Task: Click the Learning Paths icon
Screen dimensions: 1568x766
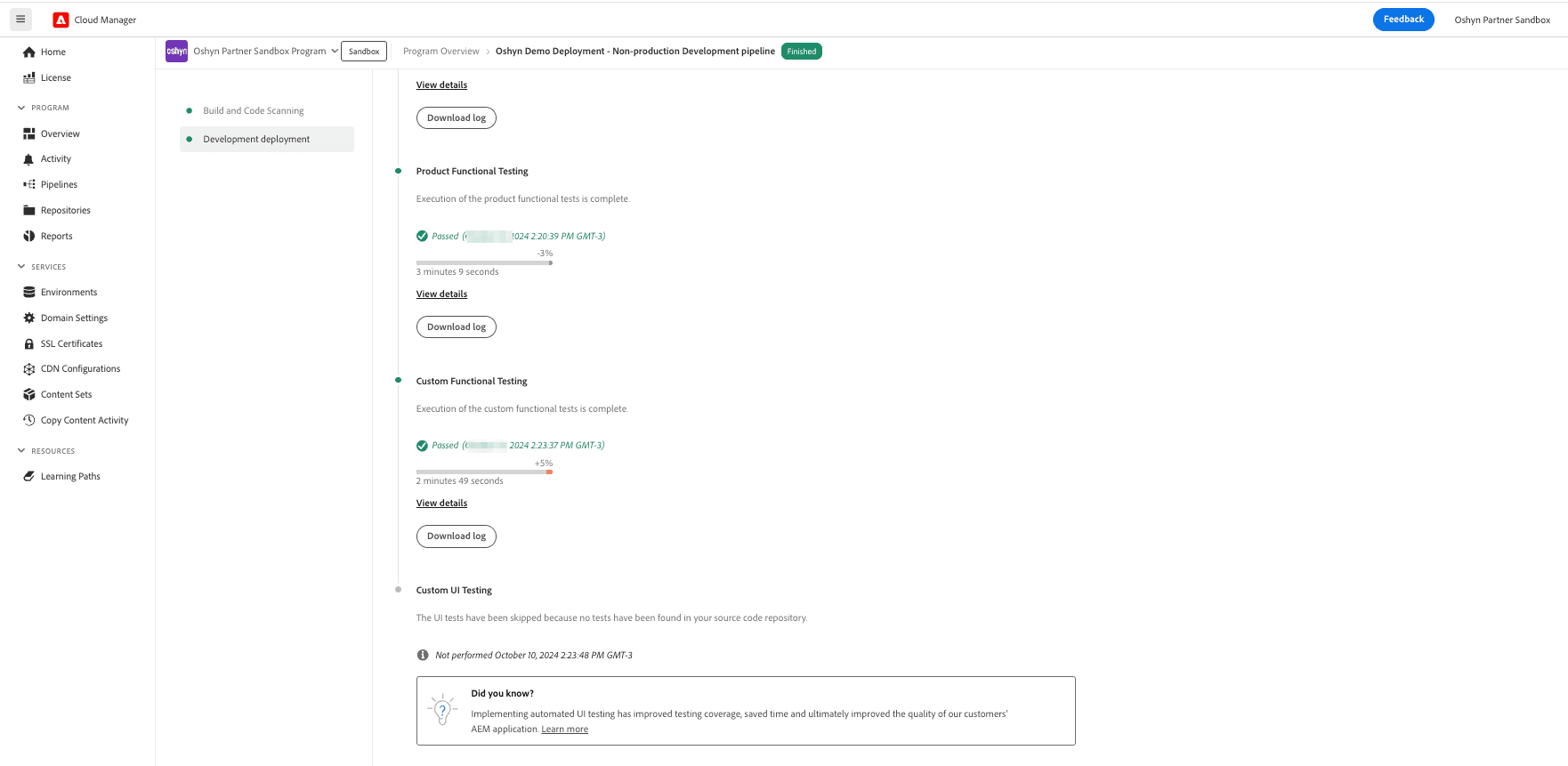Action: point(29,476)
